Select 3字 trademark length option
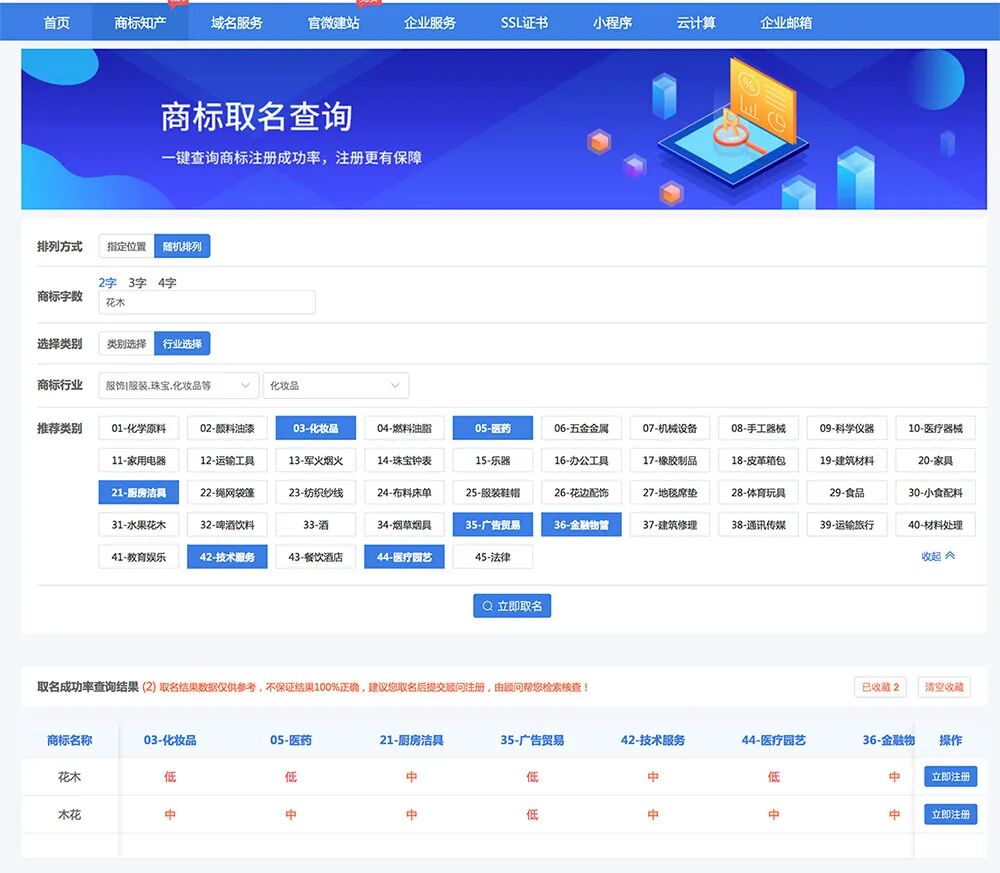 coord(137,282)
